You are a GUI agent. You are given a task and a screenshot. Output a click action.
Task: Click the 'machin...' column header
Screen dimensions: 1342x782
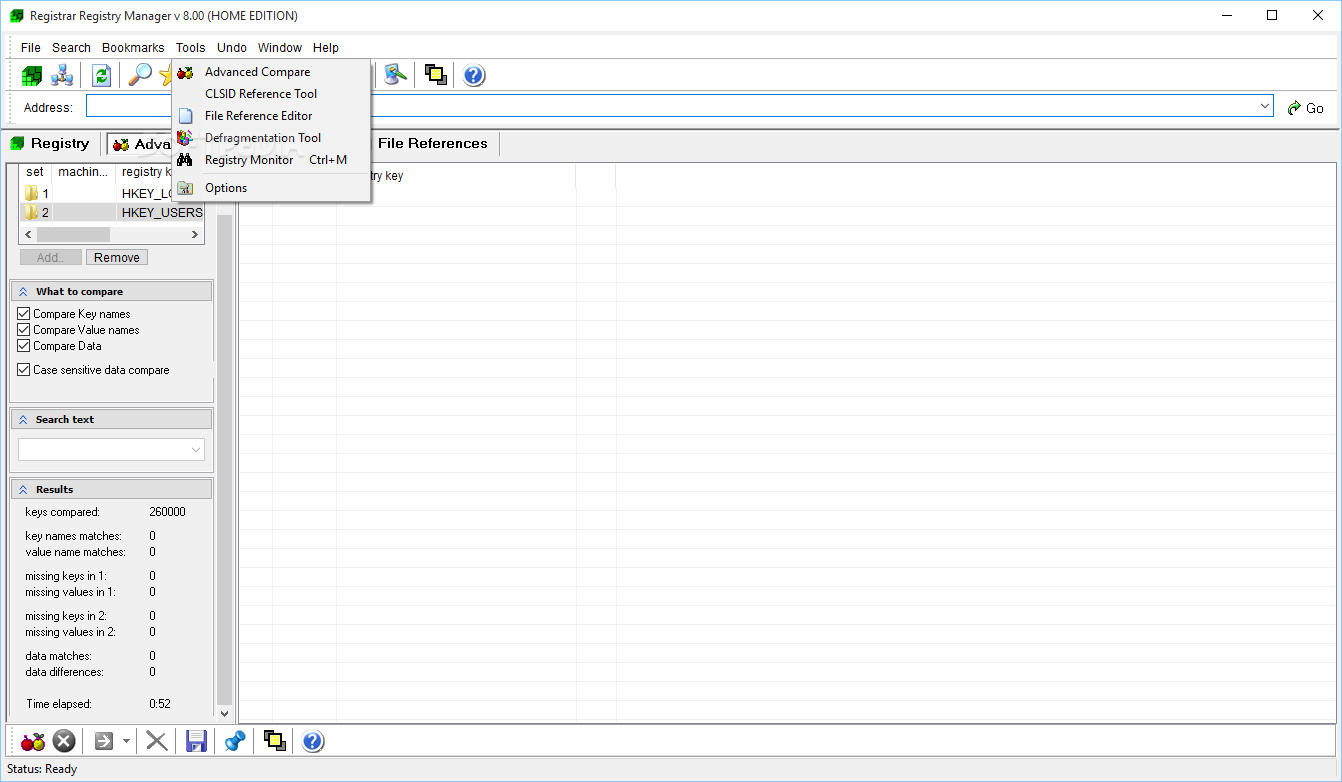(83, 172)
